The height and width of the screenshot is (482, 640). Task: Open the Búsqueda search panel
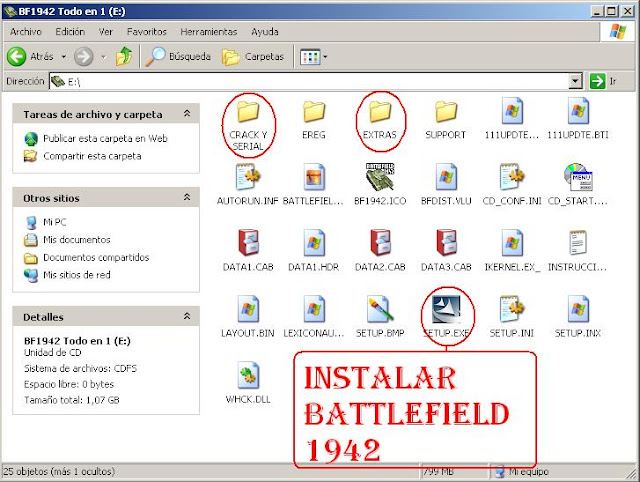click(x=178, y=56)
